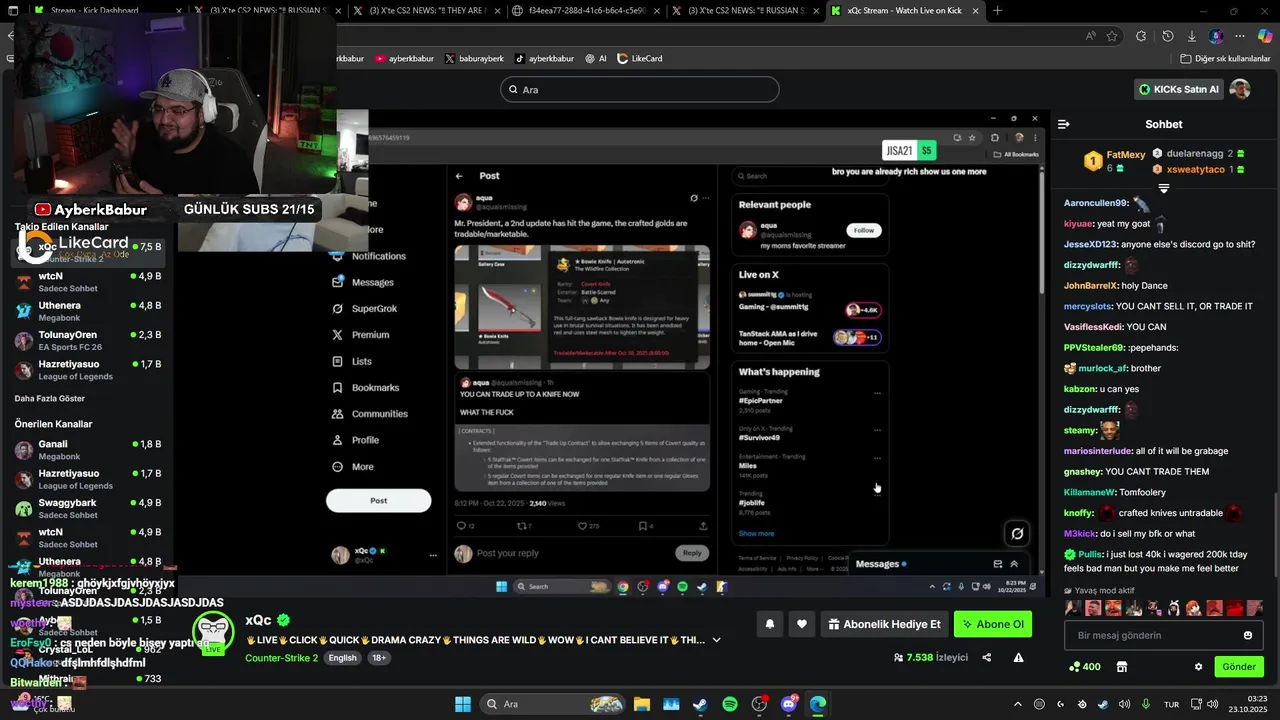Click the 18+ content tag
The height and width of the screenshot is (720, 1280).
[379, 658]
